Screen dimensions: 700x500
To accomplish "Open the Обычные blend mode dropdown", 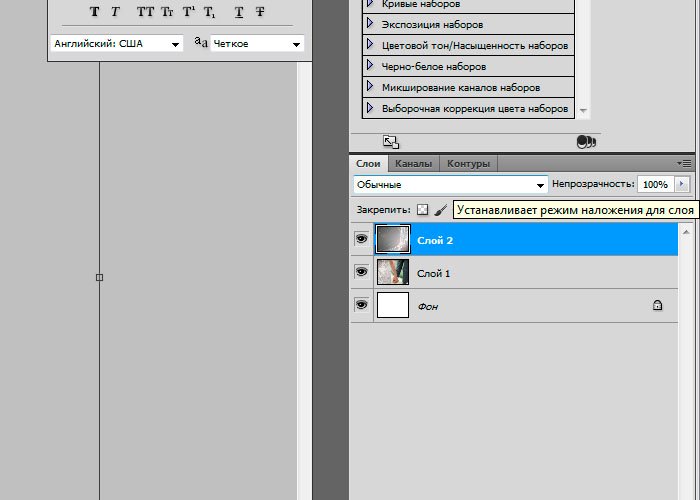I will (x=451, y=185).
